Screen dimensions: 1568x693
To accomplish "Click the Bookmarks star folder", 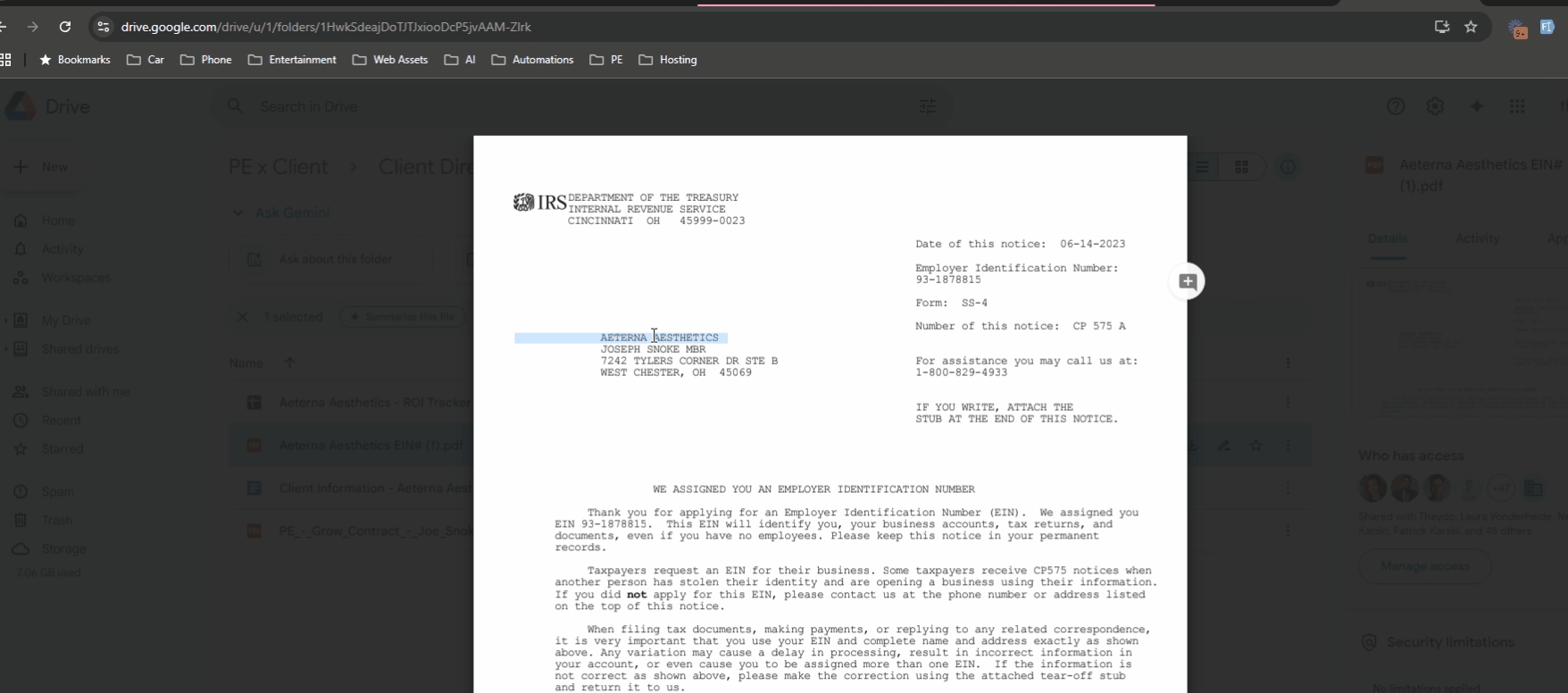I will click(75, 60).
